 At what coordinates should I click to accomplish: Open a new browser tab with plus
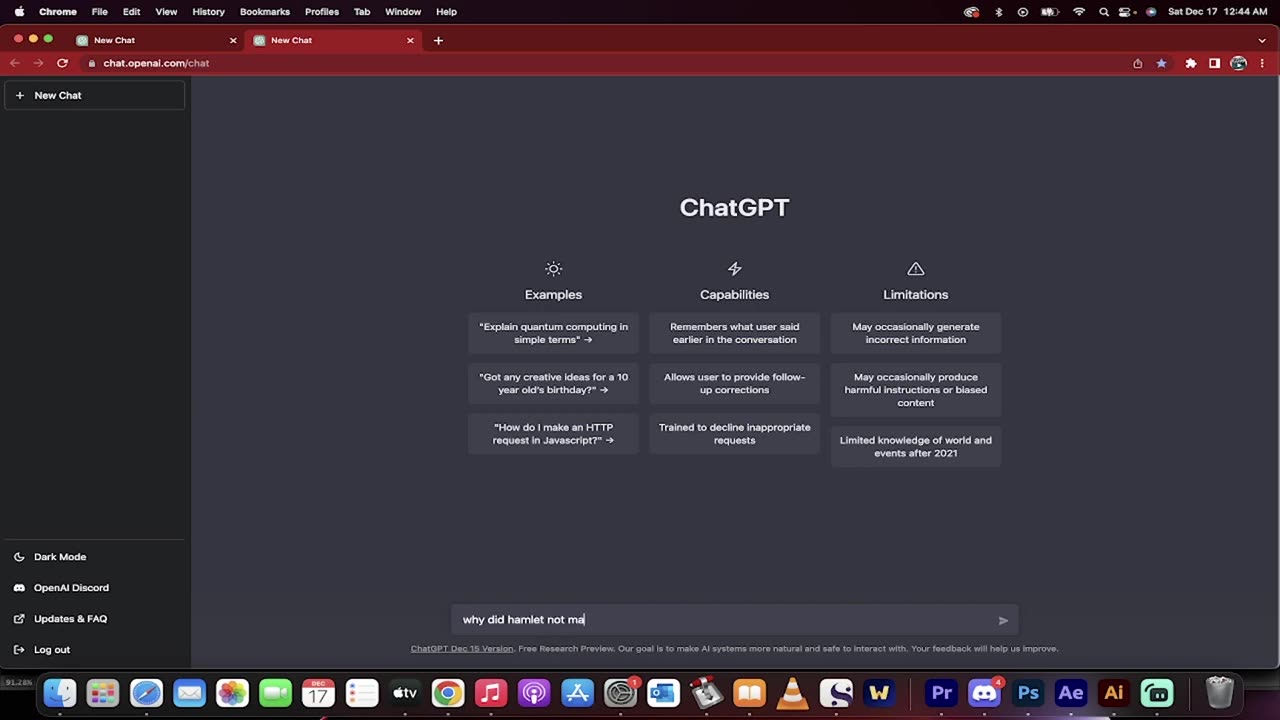point(438,40)
